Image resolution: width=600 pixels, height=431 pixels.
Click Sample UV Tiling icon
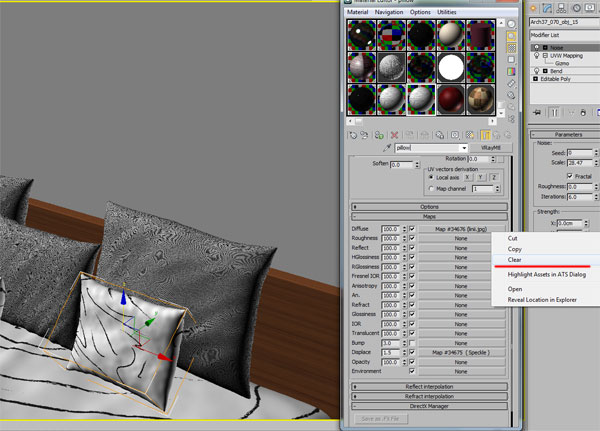coord(511,60)
